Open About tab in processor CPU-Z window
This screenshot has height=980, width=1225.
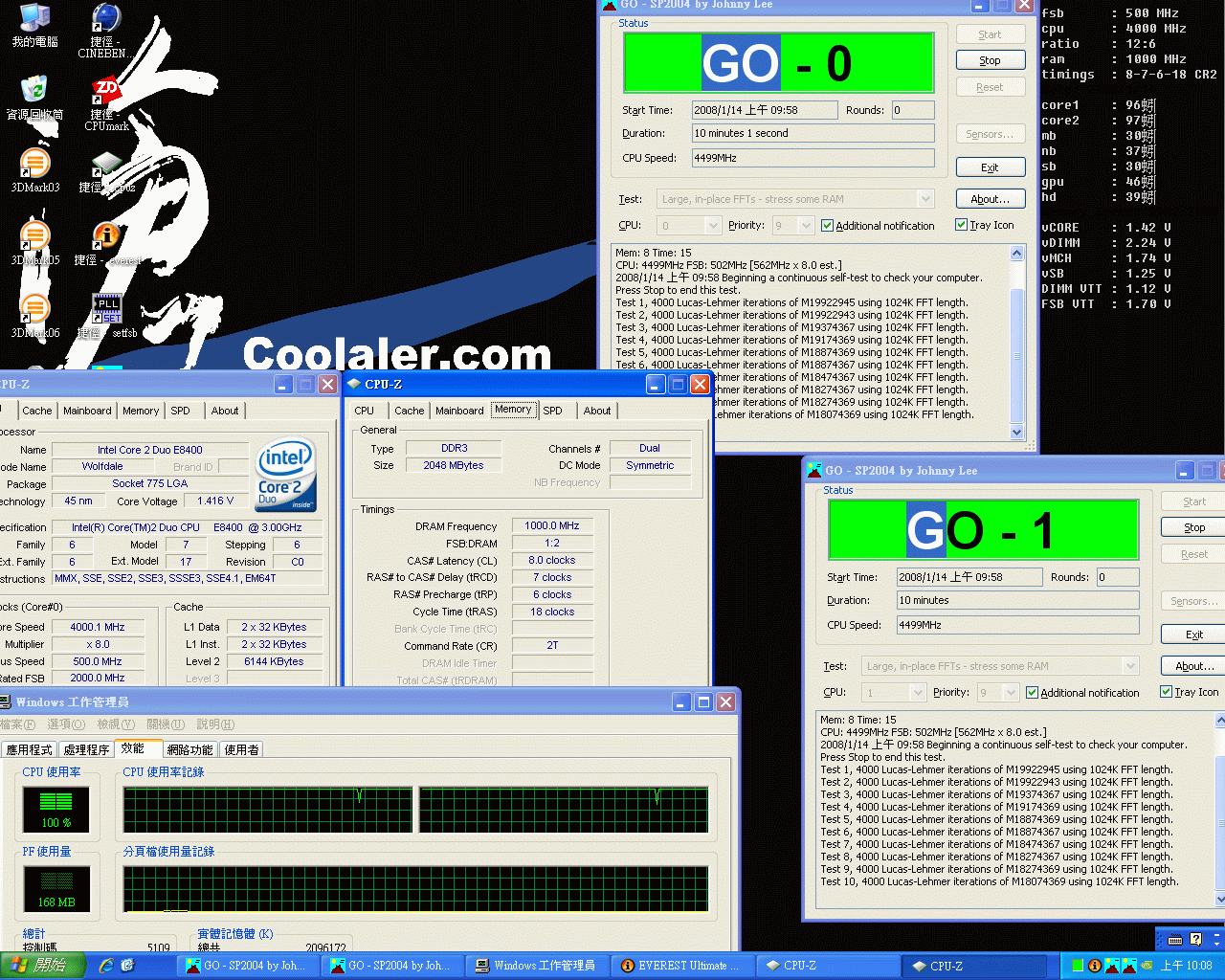point(225,411)
